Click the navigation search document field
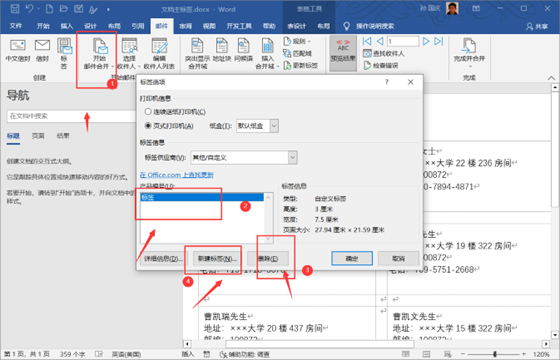Image resolution: width=560 pixels, height=360 pixels. click(71, 116)
